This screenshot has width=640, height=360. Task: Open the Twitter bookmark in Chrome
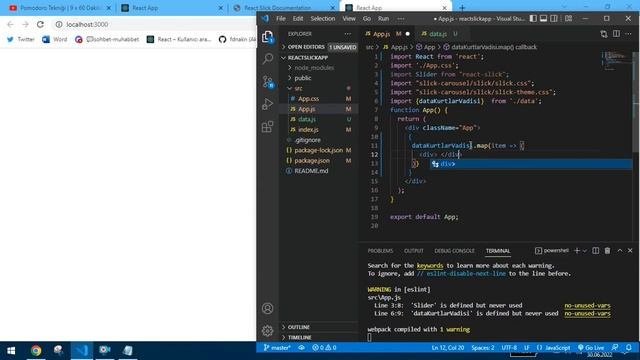click(21, 39)
